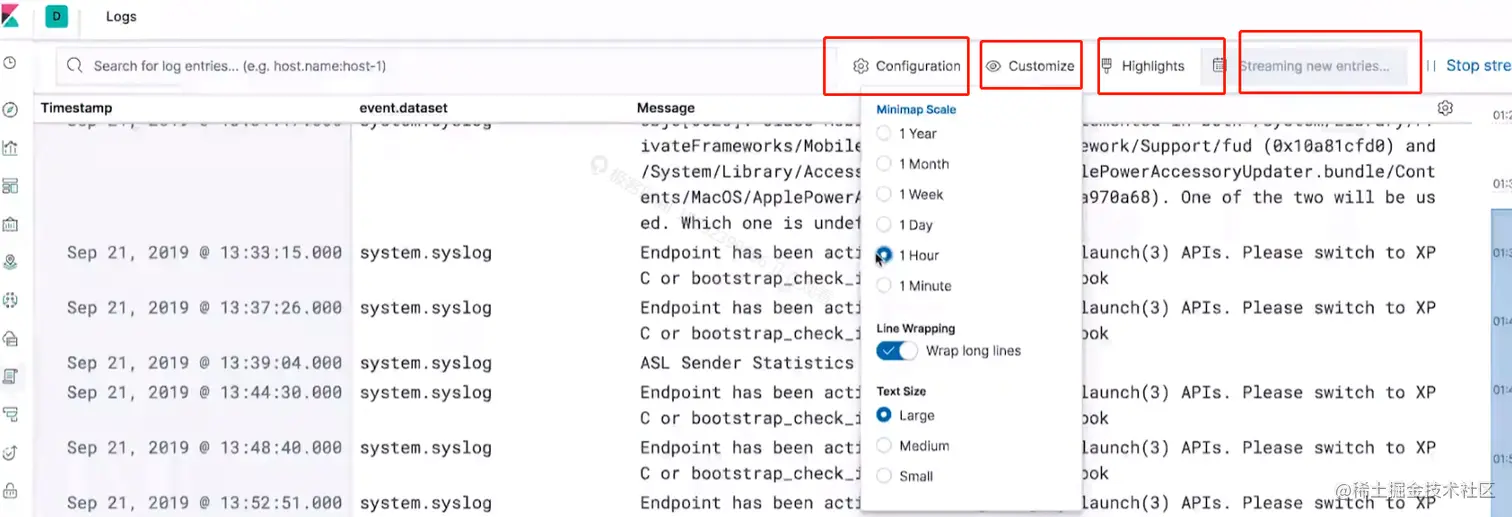The width and height of the screenshot is (1512, 517).
Task: Open SIEM lock icon in sidebar
Action: tap(10, 490)
